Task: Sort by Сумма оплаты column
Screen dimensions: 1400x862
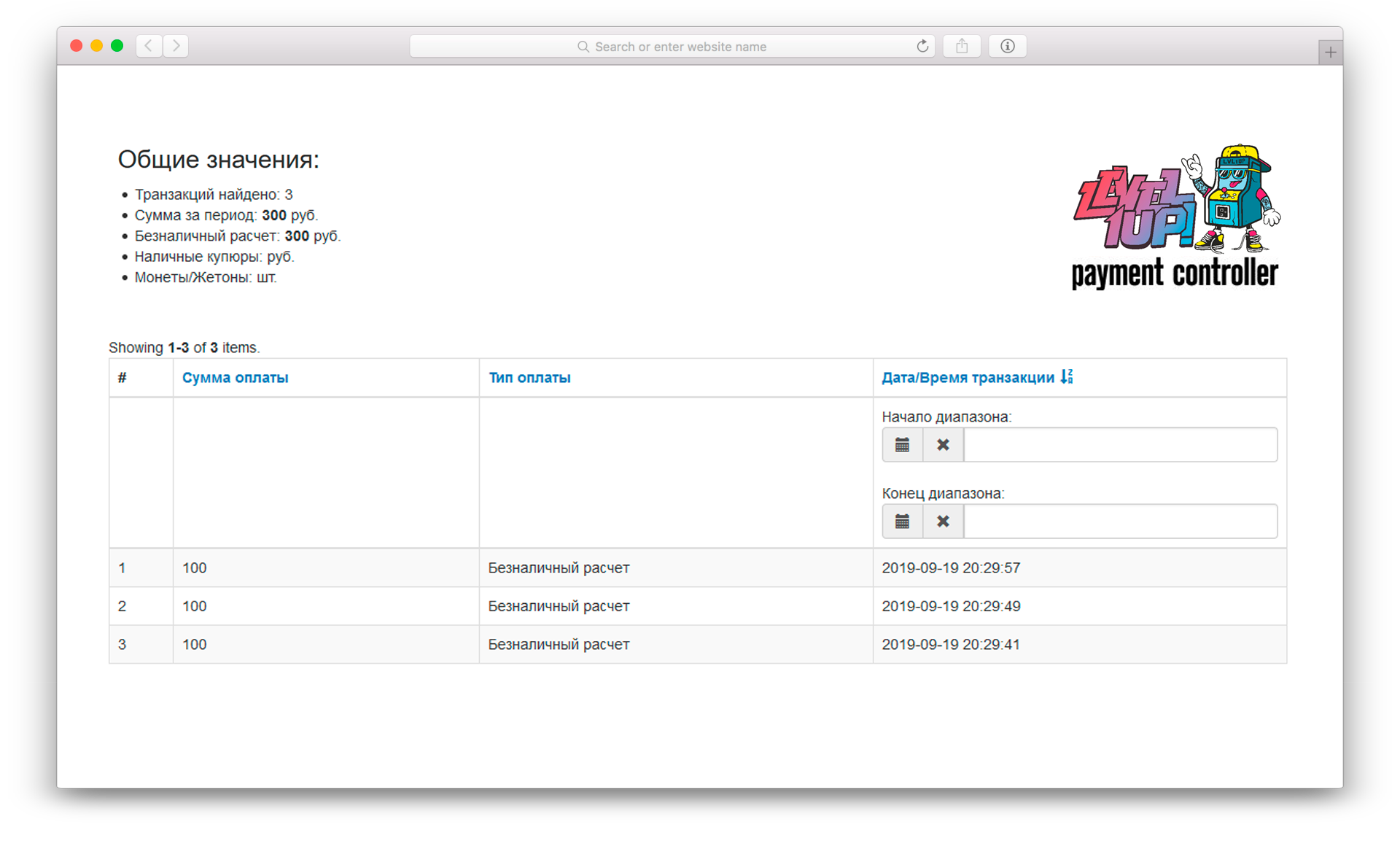Action: 235,378
